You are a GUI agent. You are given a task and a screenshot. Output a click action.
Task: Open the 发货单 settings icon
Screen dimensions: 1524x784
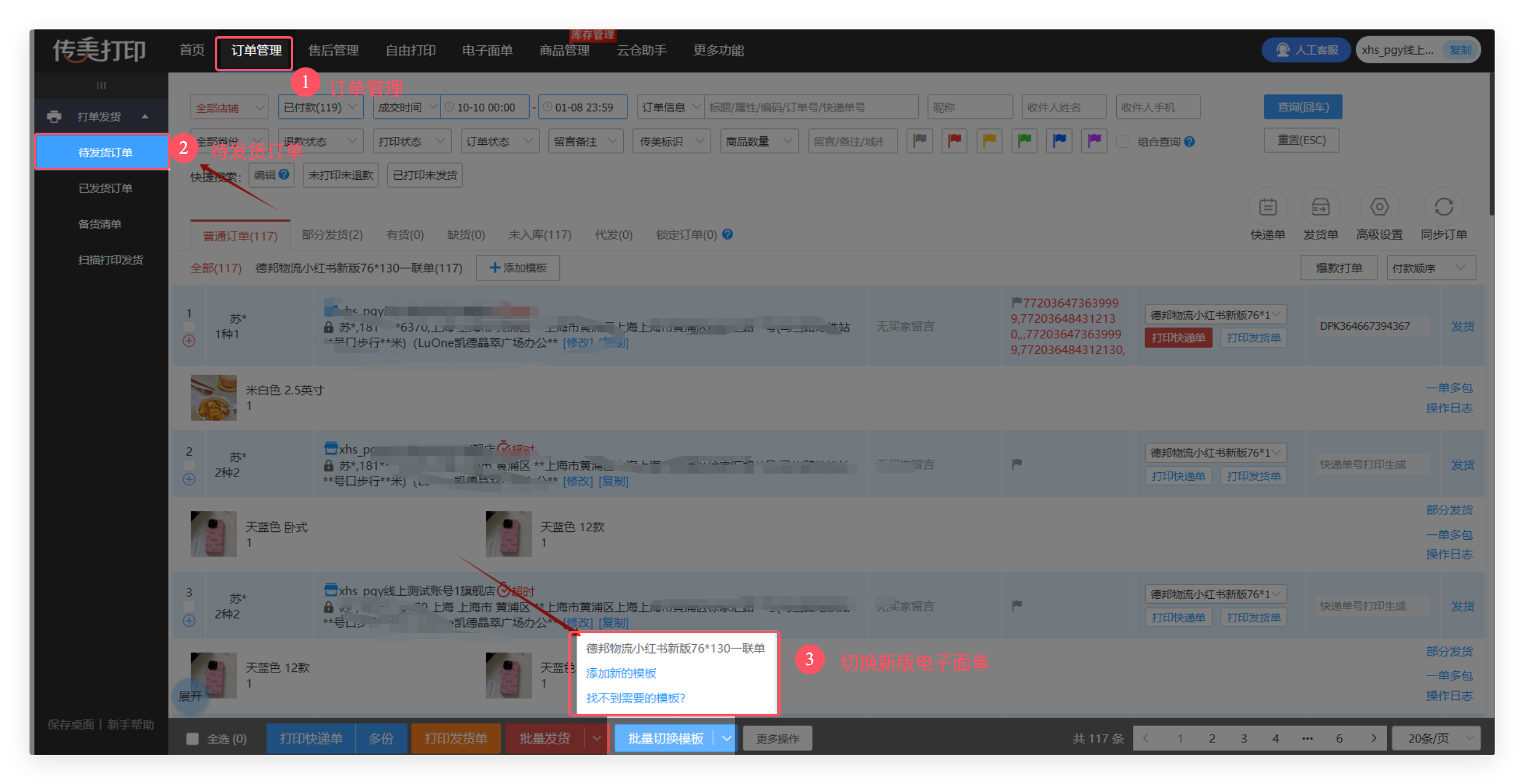(x=1320, y=207)
